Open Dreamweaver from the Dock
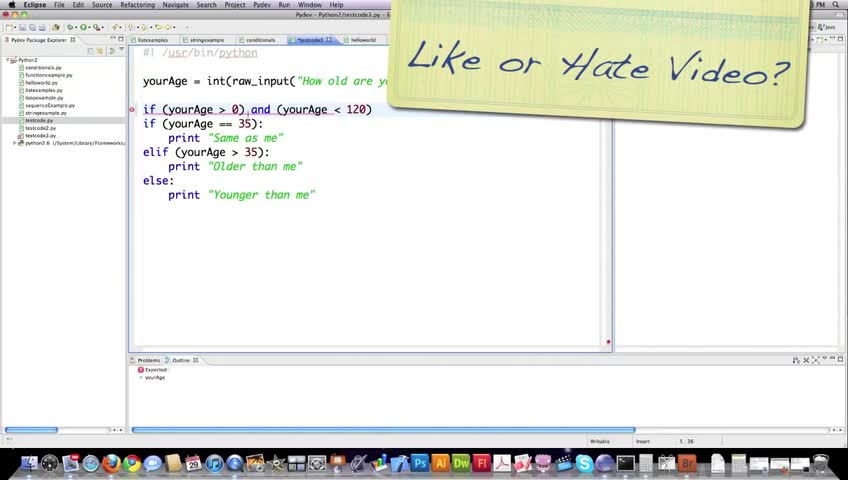 [x=461, y=463]
